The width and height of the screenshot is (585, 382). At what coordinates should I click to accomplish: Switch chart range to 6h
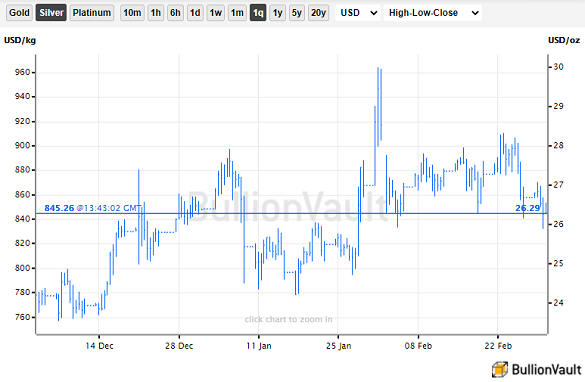175,13
